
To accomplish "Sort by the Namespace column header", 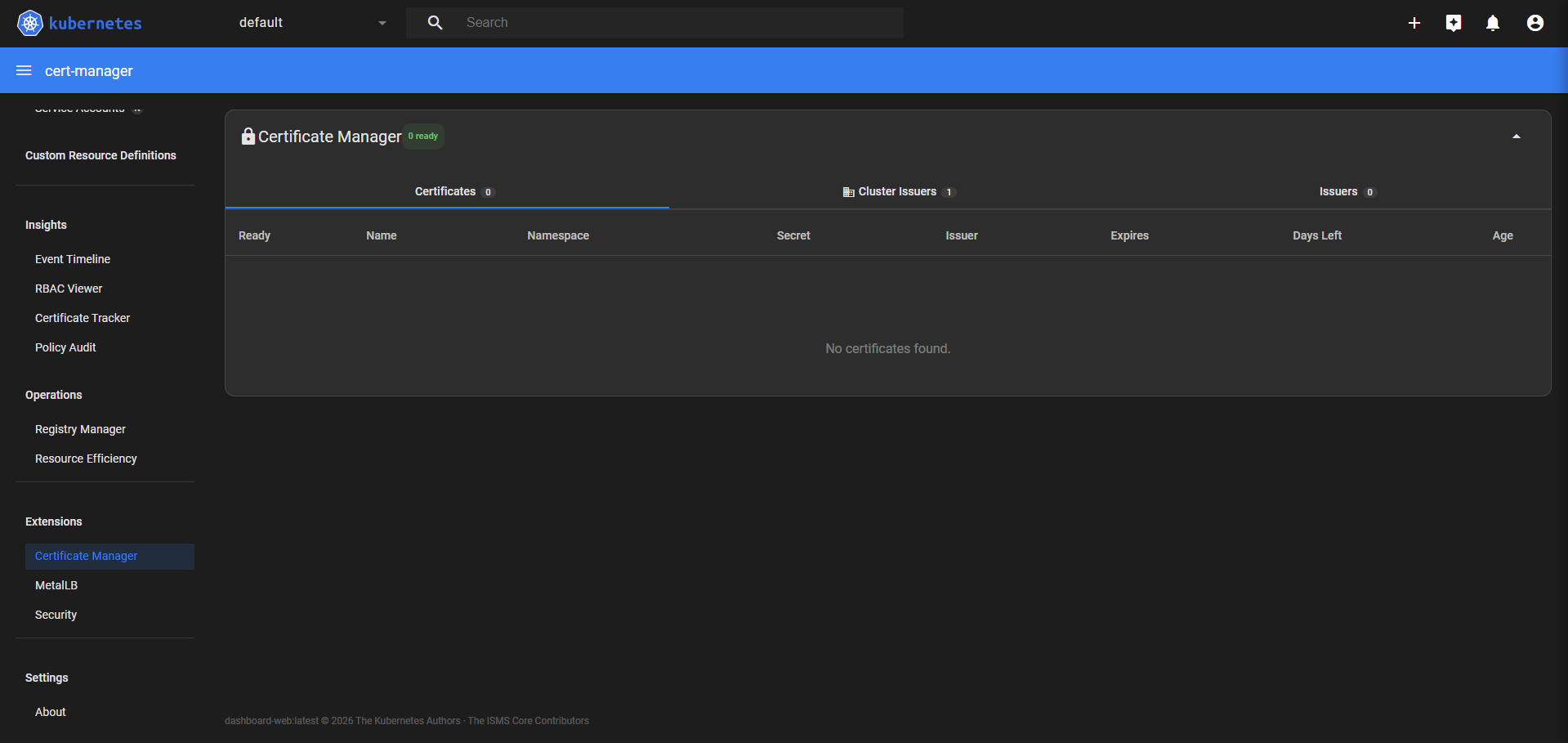I will [x=558, y=235].
